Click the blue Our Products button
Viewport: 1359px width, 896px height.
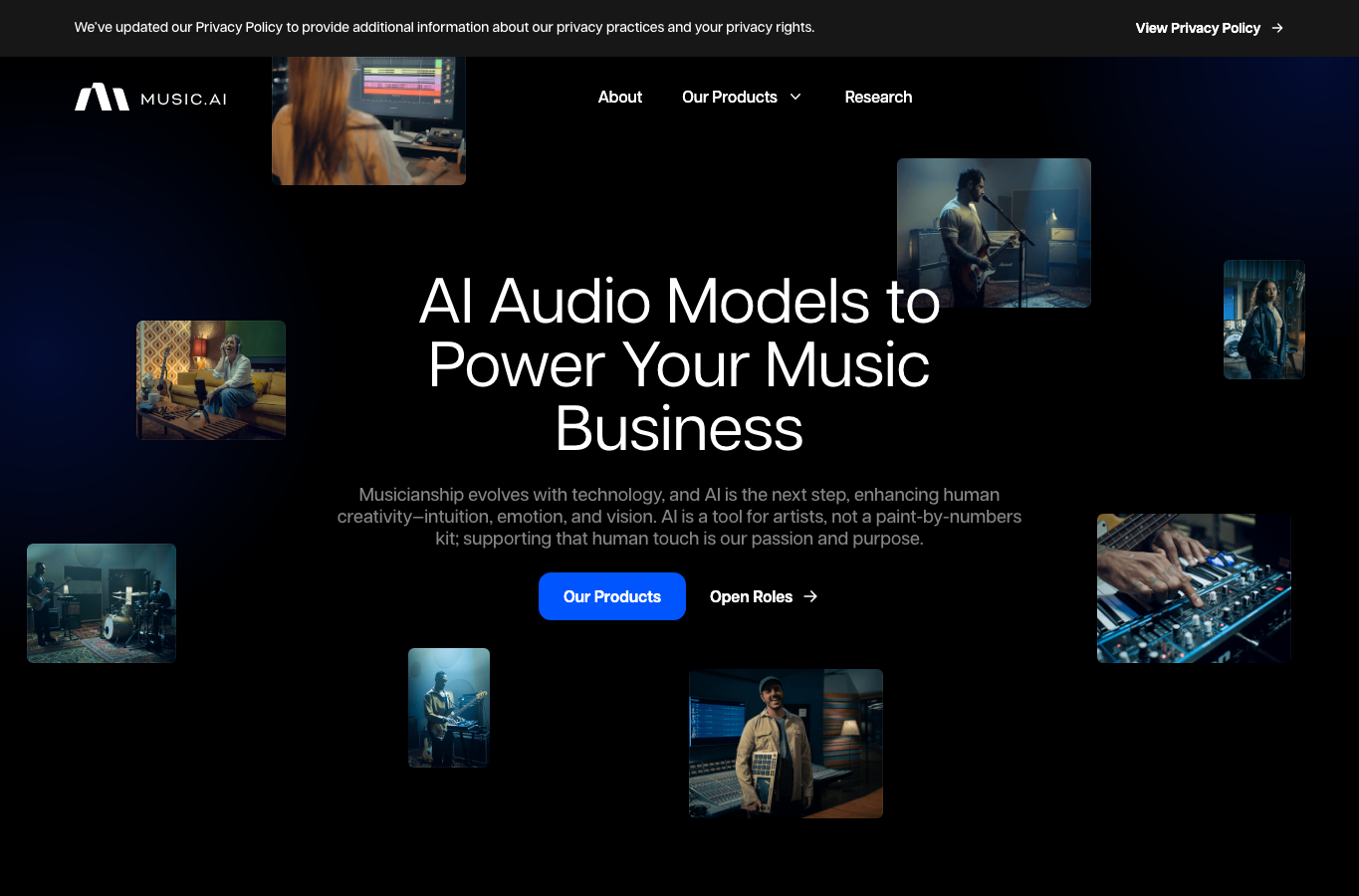pyautogui.click(x=612, y=596)
